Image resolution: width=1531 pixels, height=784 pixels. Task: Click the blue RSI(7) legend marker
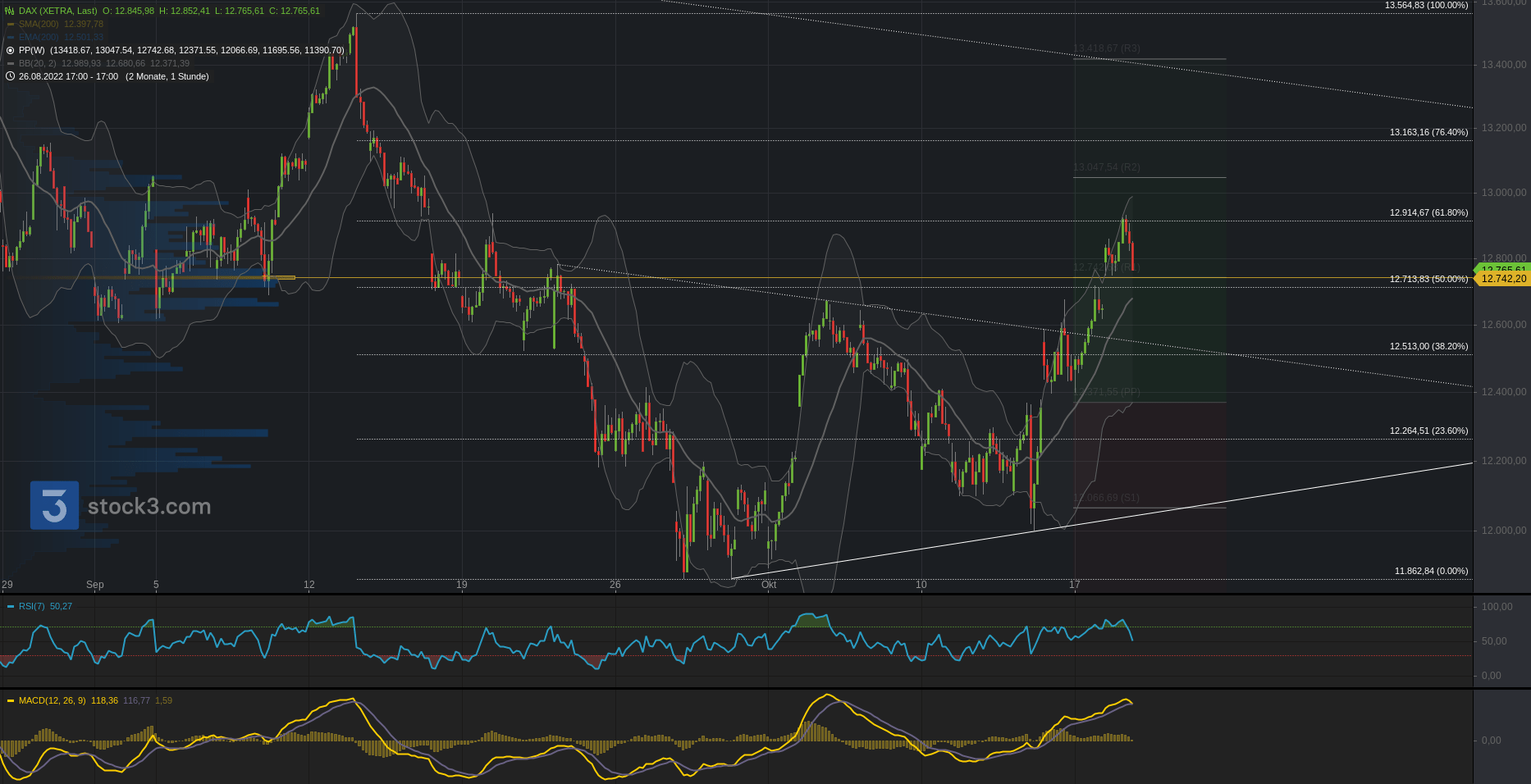coord(11,606)
